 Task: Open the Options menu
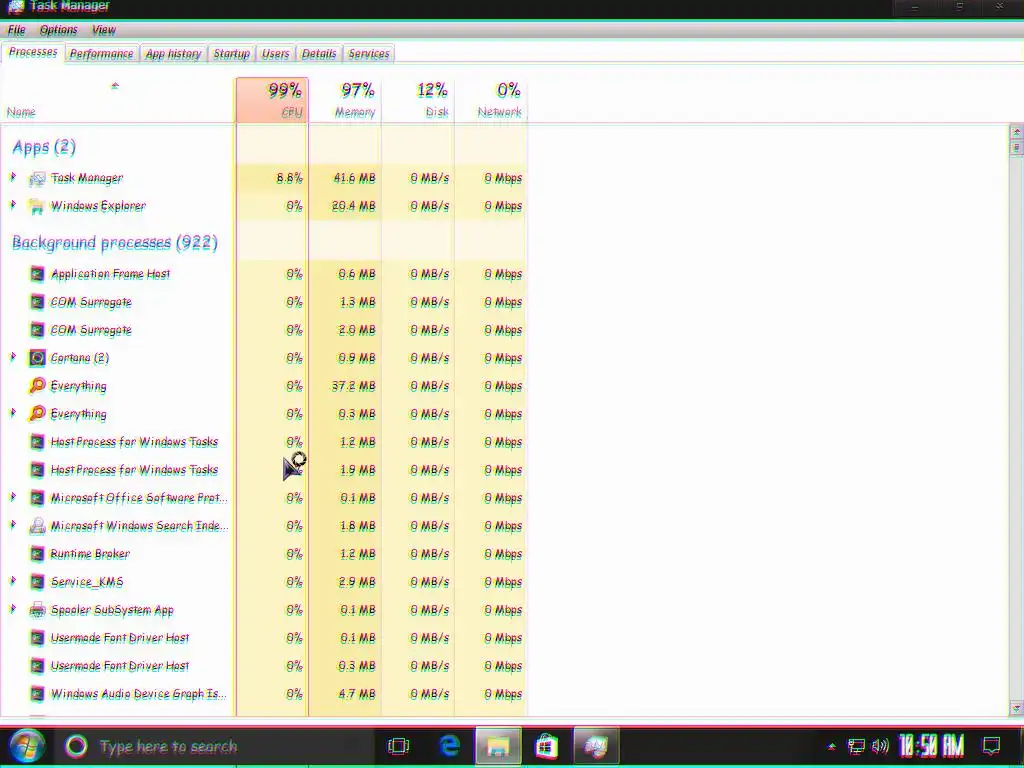(58, 30)
